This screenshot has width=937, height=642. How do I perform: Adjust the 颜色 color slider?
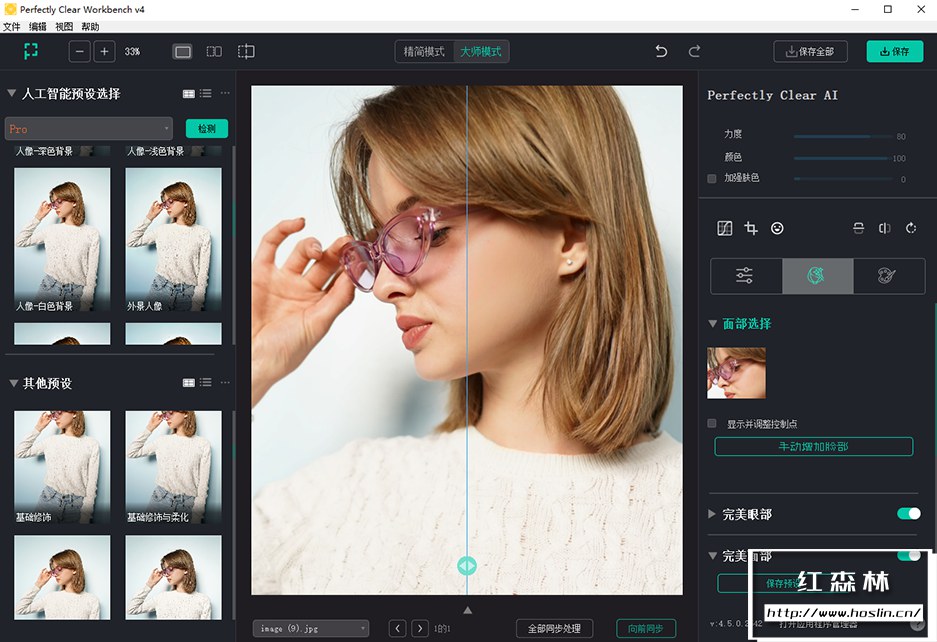[841, 158]
